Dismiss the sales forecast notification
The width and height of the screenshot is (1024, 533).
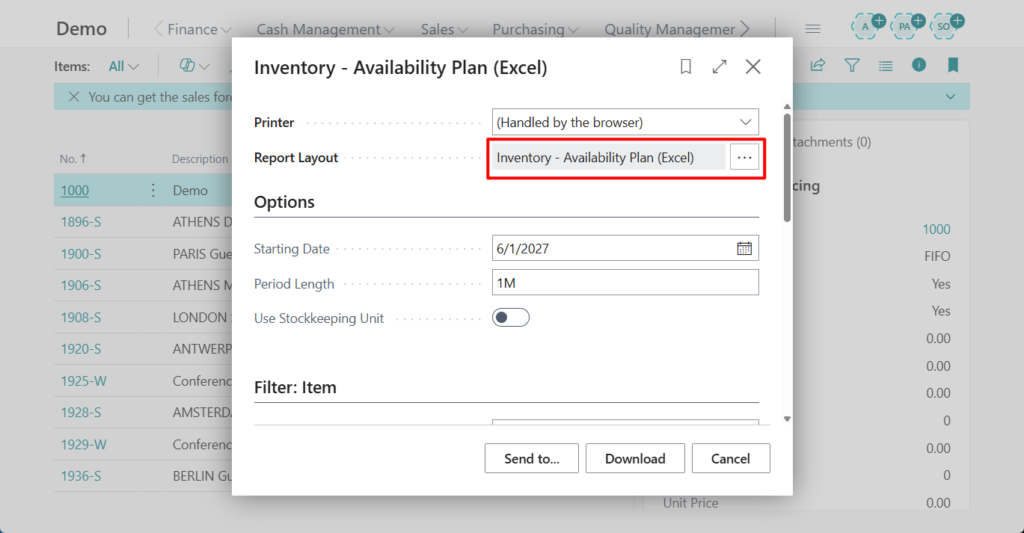[73, 97]
